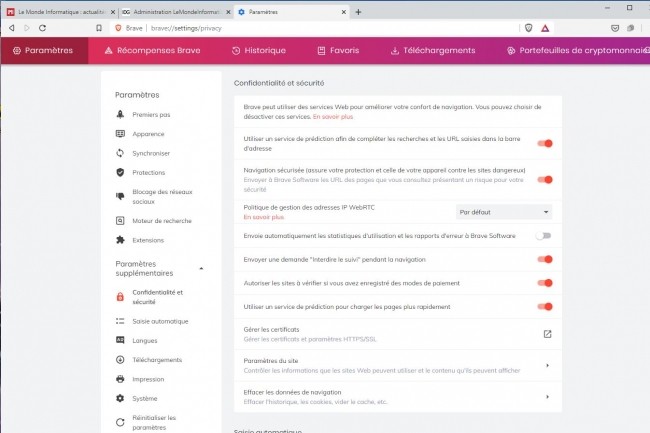650x433 pixels.
Task: Click En savoir plus link about Web services
Action: click(x=333, y=117)
